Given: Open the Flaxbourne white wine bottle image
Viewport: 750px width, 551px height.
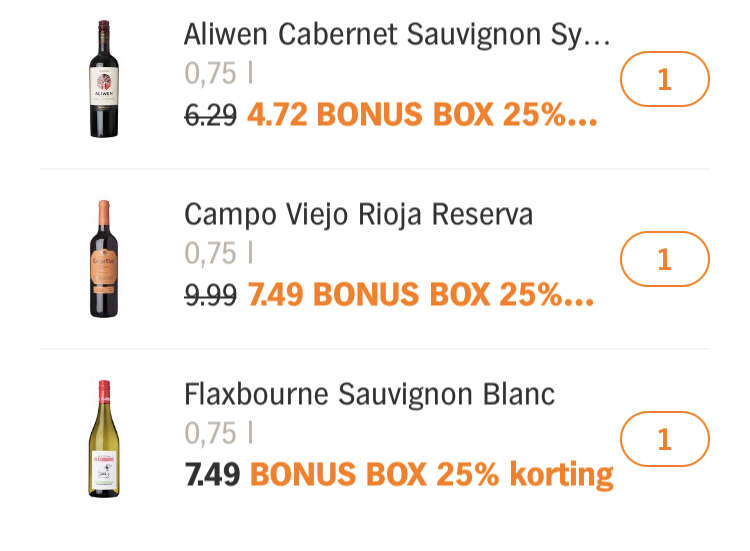Looking at the screenshot, I should tap(104, 439).
